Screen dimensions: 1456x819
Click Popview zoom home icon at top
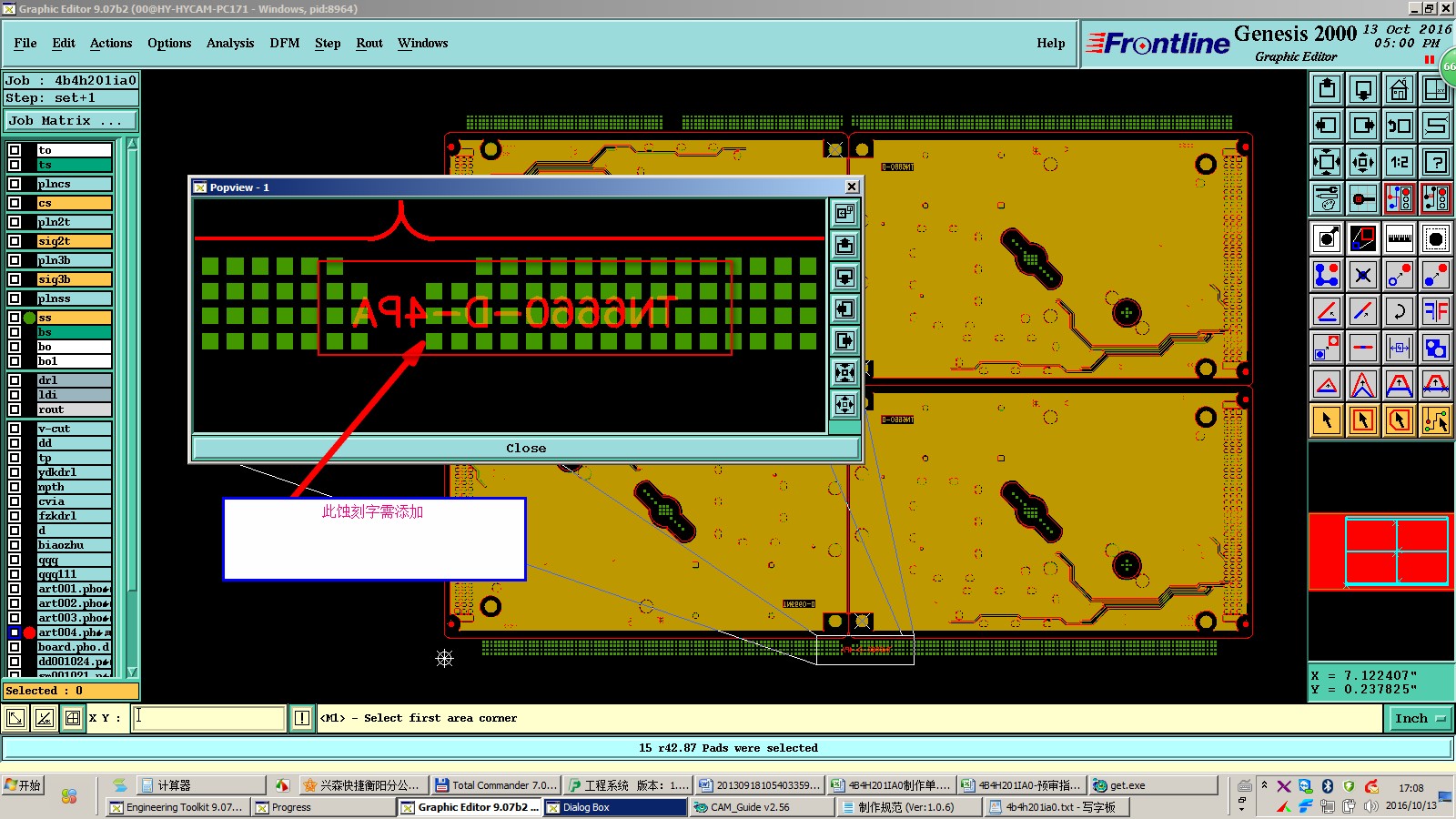(x=844, y=214)
